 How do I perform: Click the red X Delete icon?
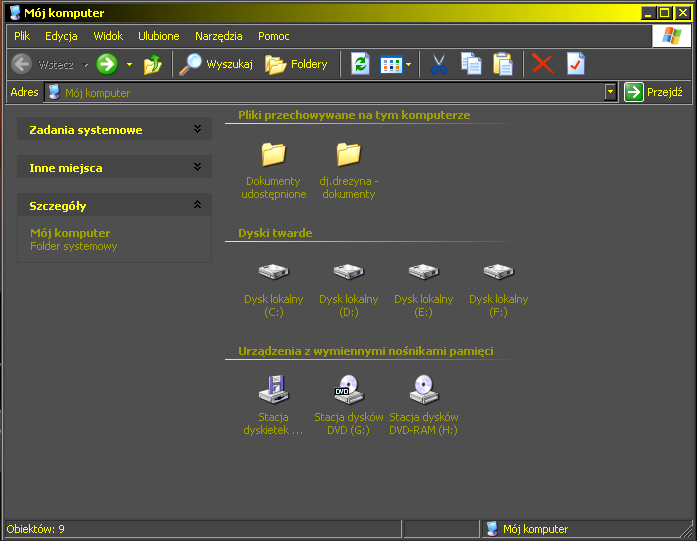coord(542,64)
